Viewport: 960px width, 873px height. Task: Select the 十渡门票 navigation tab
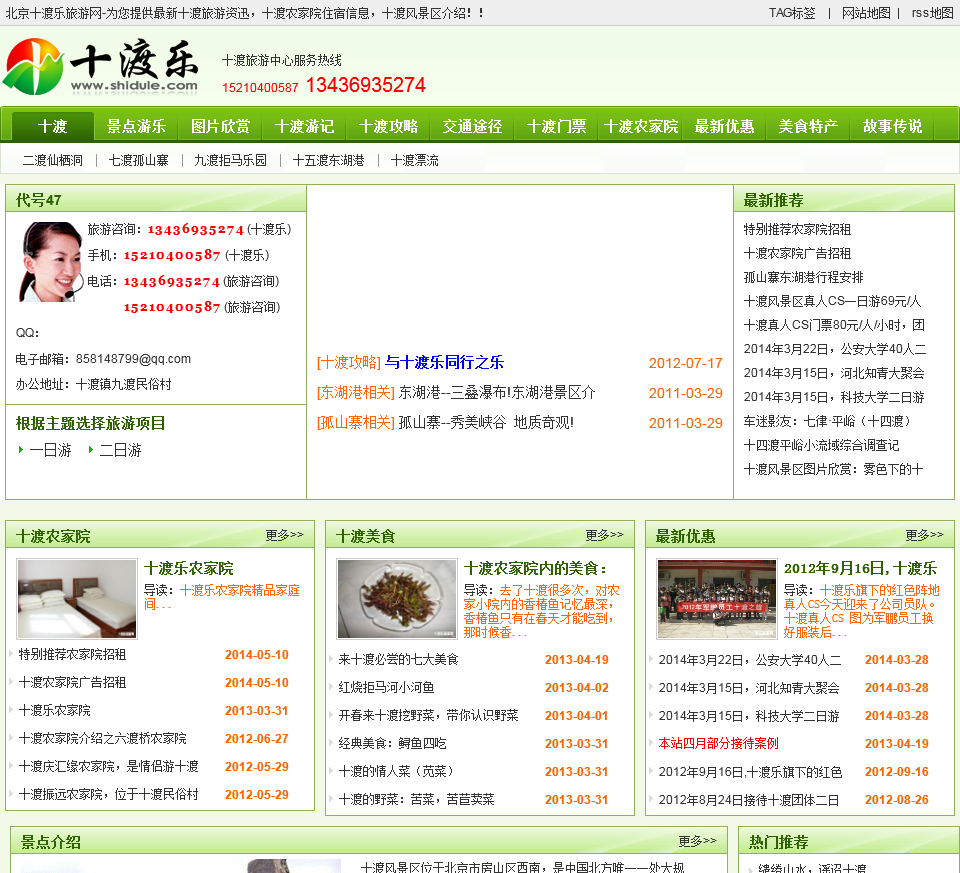pyautogui.click(x=556, y=126)
